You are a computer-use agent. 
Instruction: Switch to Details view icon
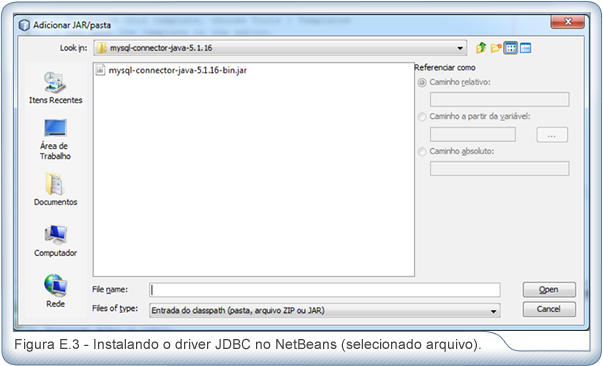click(525, 48)
